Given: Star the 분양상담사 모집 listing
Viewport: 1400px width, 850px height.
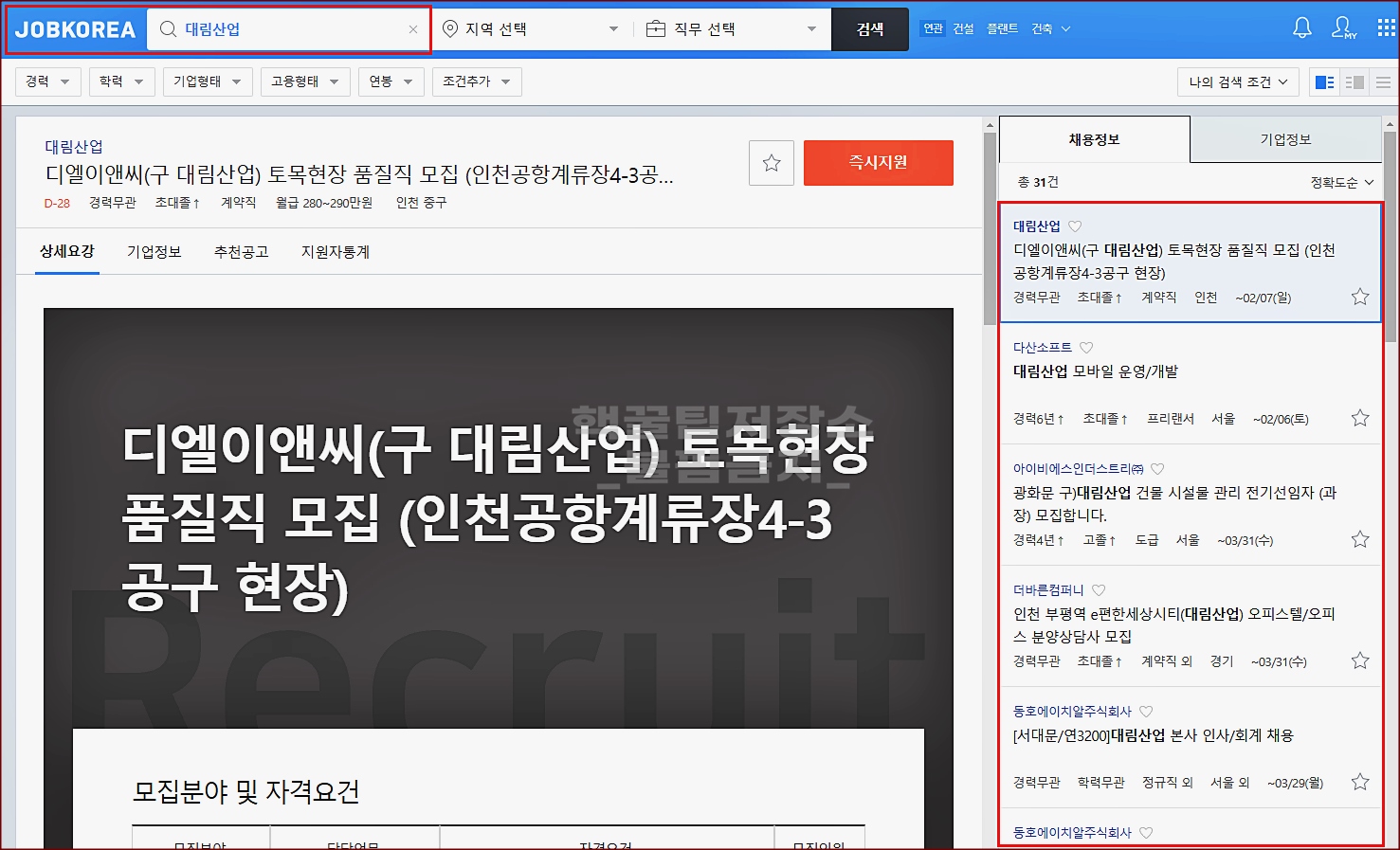Looking at the screenshot, I should [1360, 660].
